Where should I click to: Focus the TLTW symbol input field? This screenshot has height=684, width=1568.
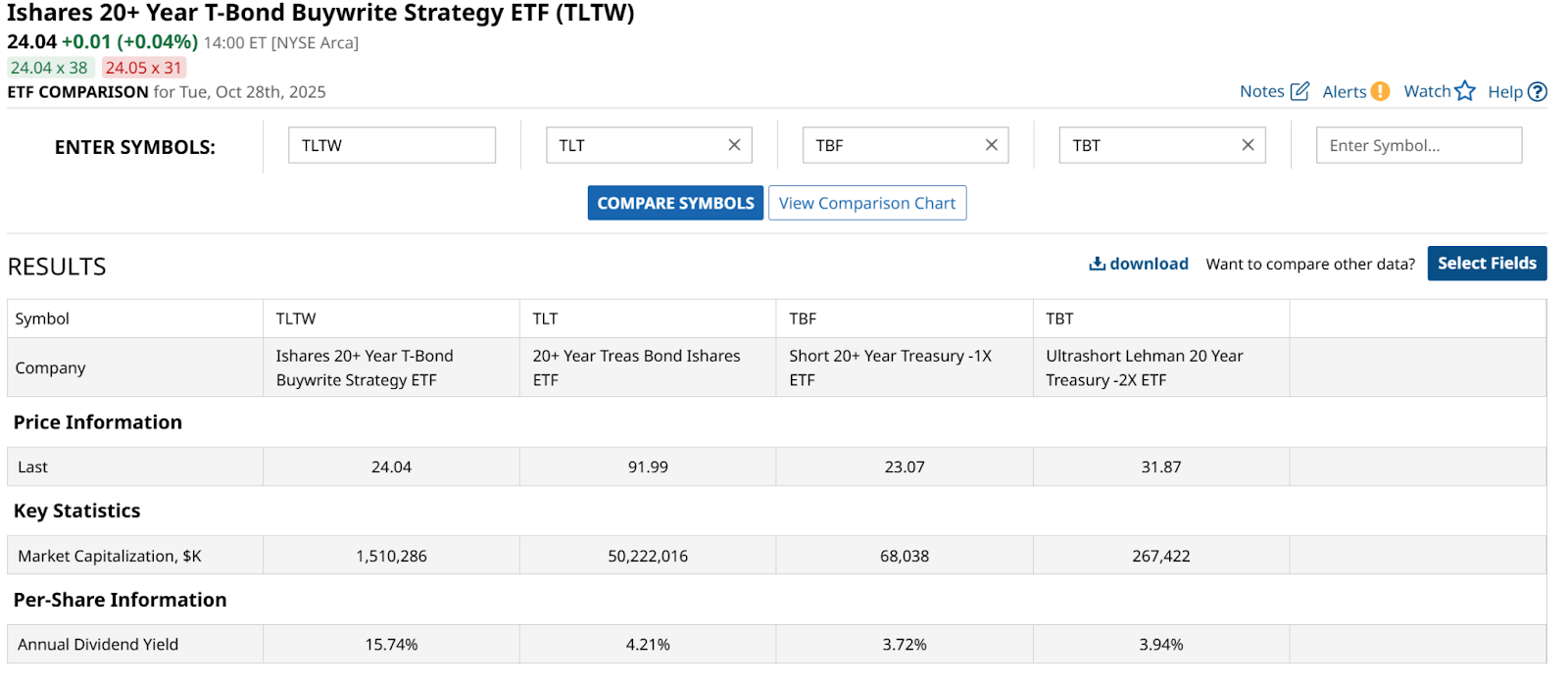coord(391,145)
